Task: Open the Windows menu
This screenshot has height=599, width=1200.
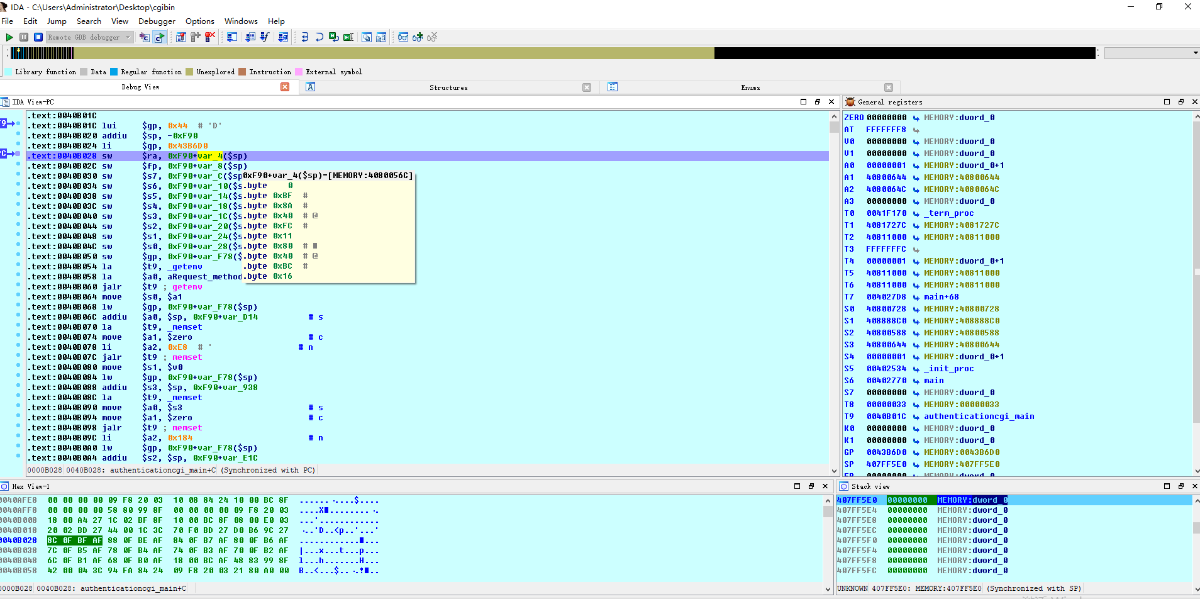Action: pos(241,21)
